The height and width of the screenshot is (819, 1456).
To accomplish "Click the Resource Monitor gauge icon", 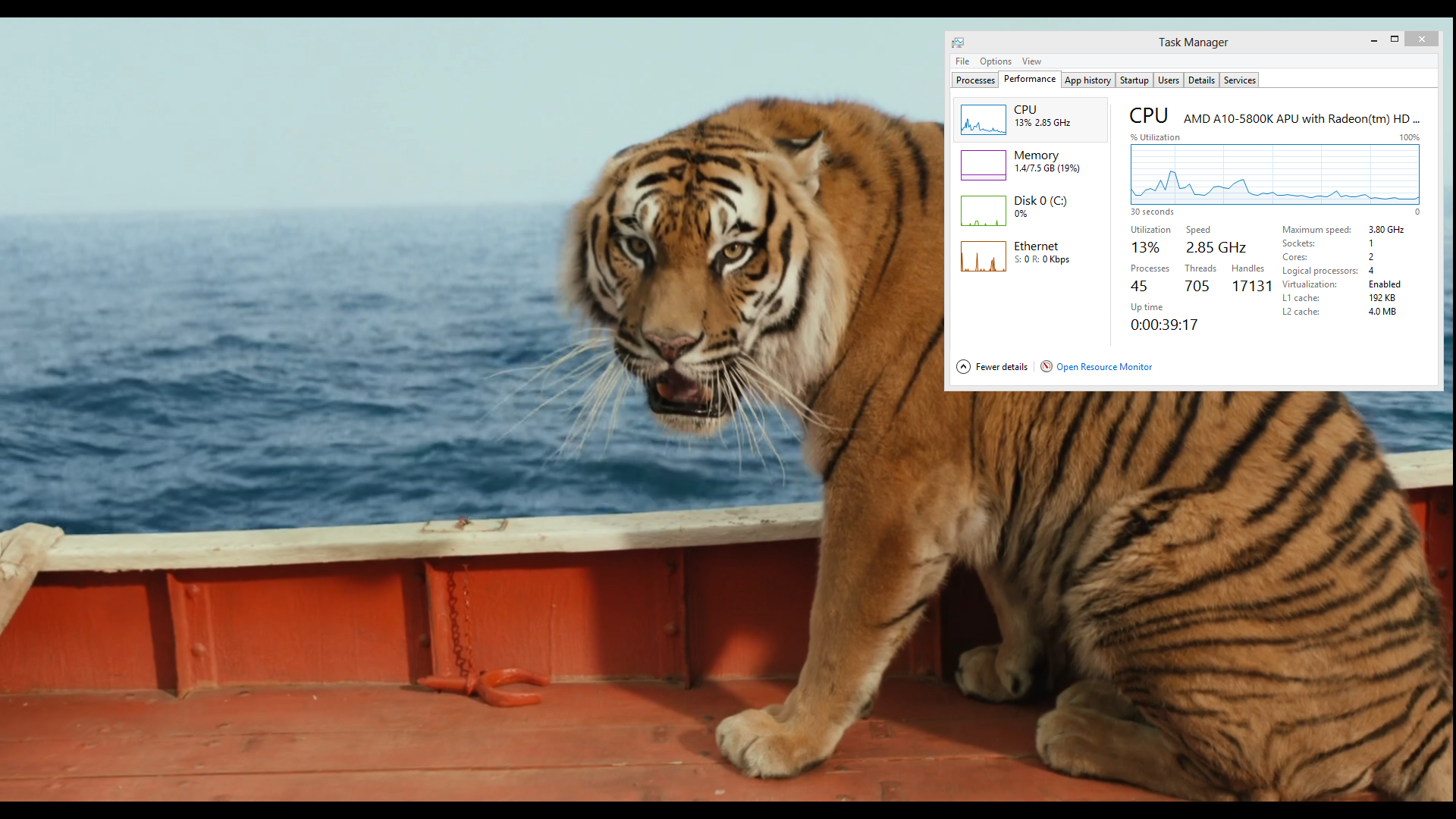I will [x=1046, y=366].
